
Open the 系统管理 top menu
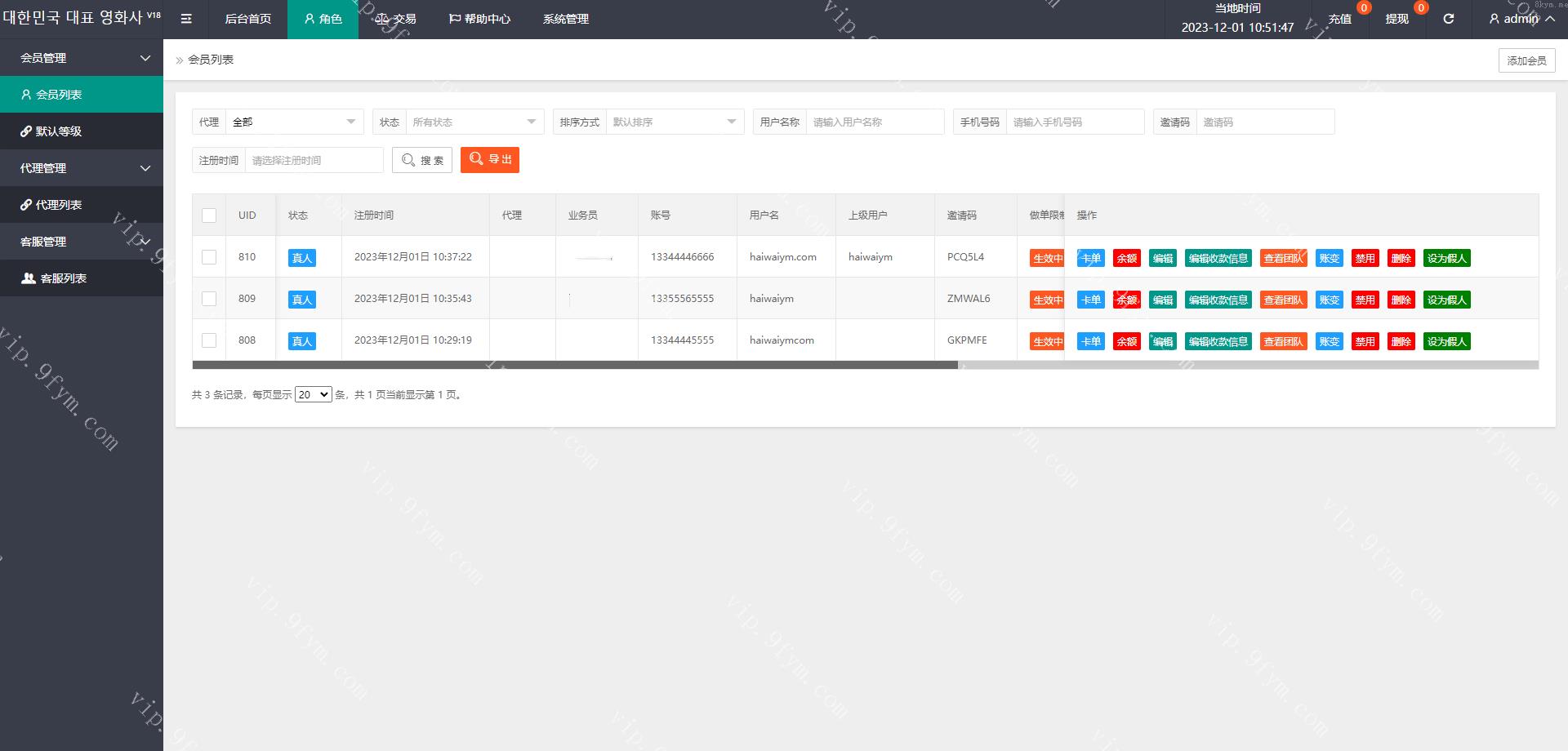565,19
